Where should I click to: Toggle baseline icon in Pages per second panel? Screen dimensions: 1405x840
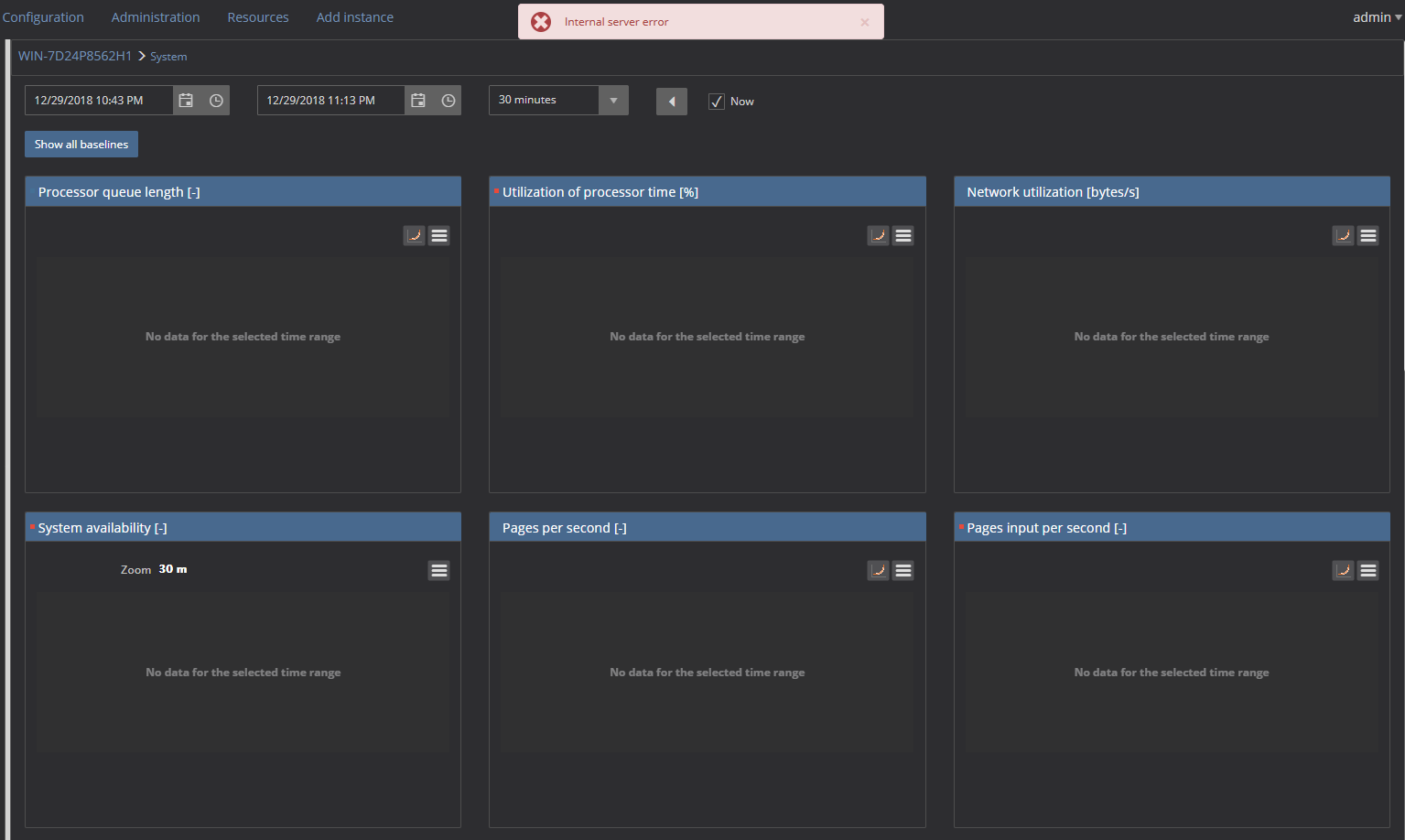(x=878, y=571)
